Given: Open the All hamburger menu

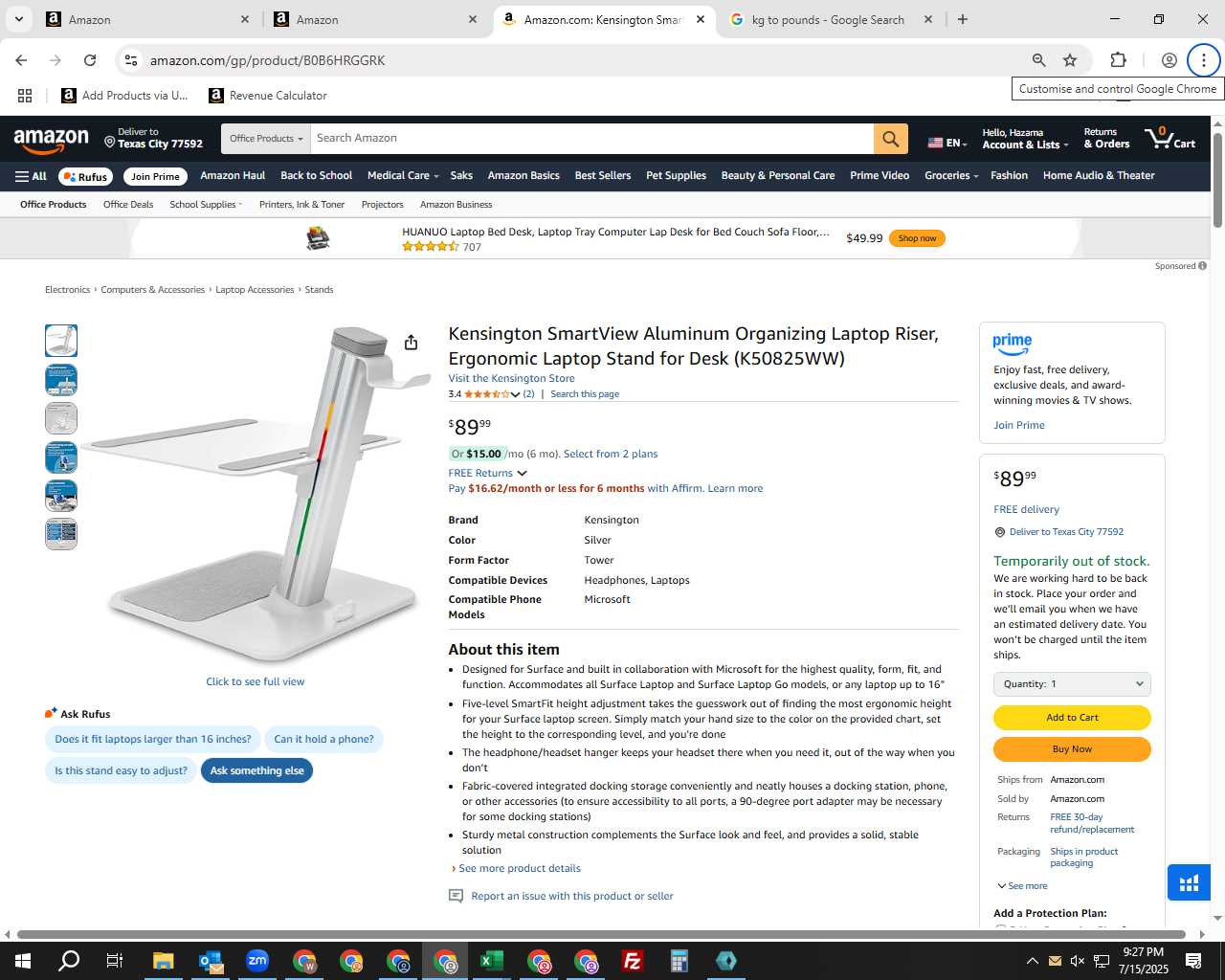Looking at the screenshot, I should [x=31, y=176].
